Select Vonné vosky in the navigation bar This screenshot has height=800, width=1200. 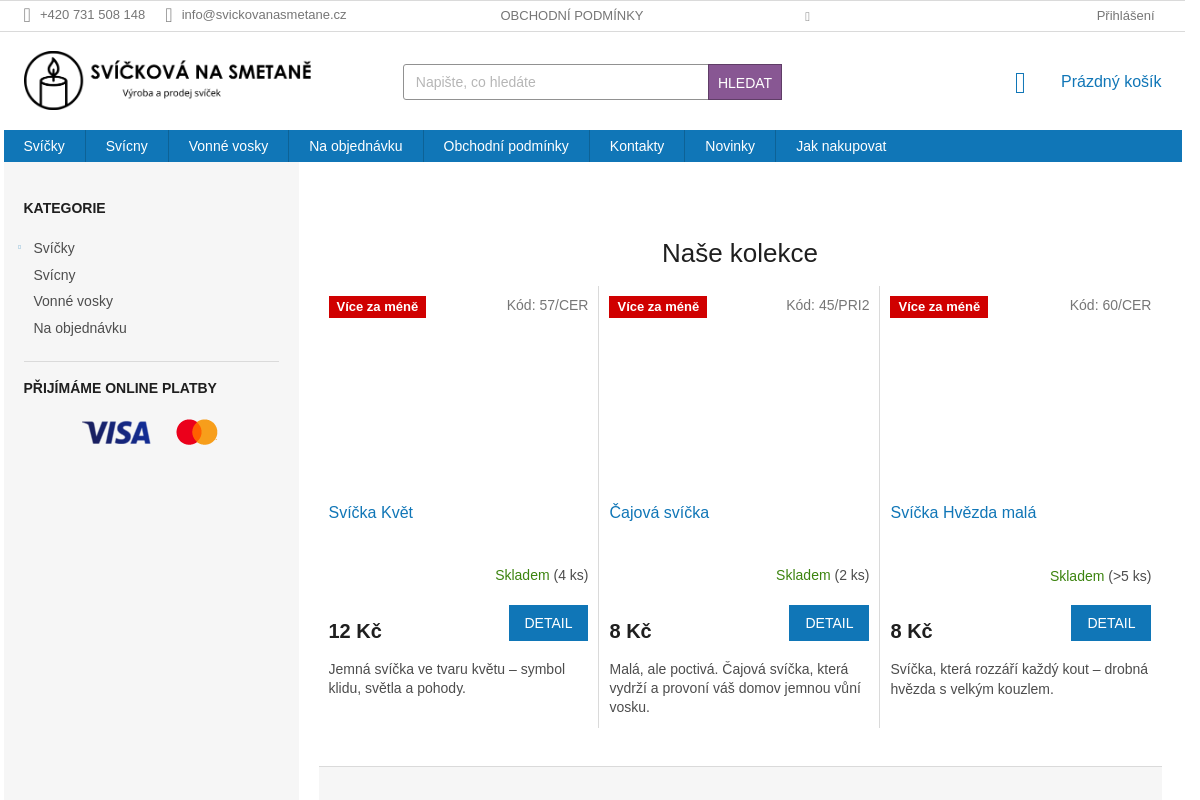(x=228, y=146)
